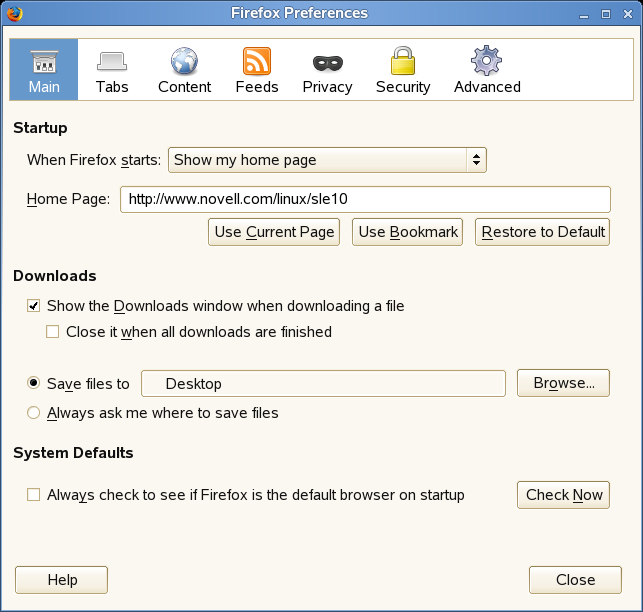
Task: Click Restore to Default button
Action: click(x=543, y=232)
